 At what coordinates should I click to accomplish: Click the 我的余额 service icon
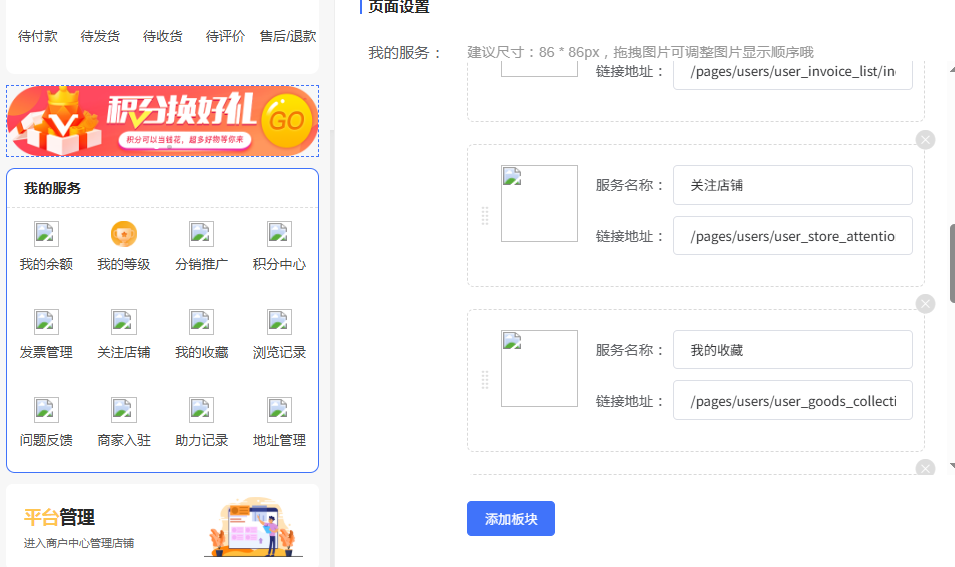pyautogui.click(x=46, y=234)
